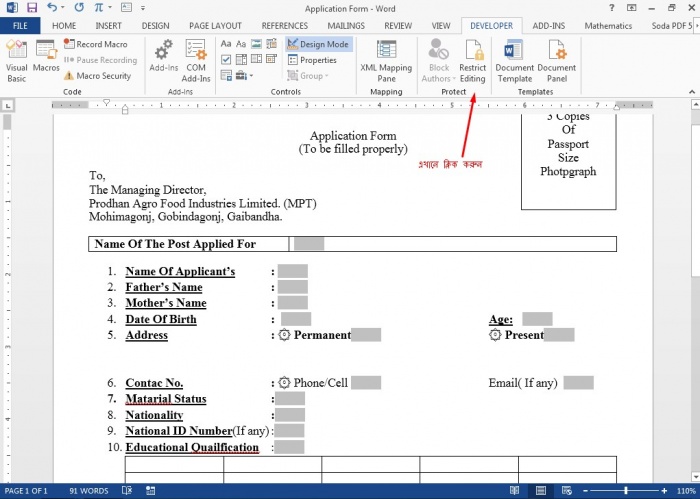Open control Properties

312,60
